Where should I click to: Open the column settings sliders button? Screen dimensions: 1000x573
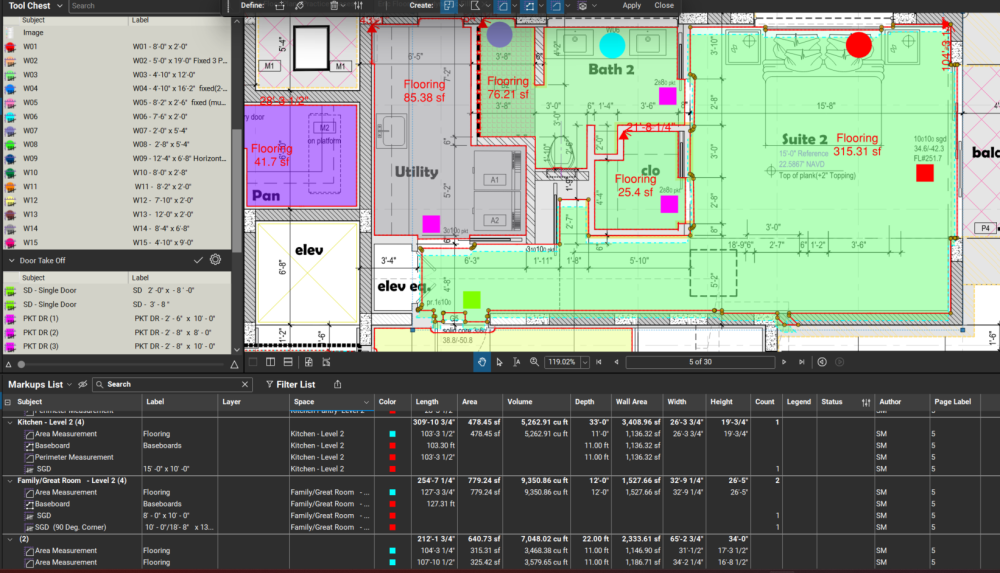pyautogui.click(x=865, y=402)
